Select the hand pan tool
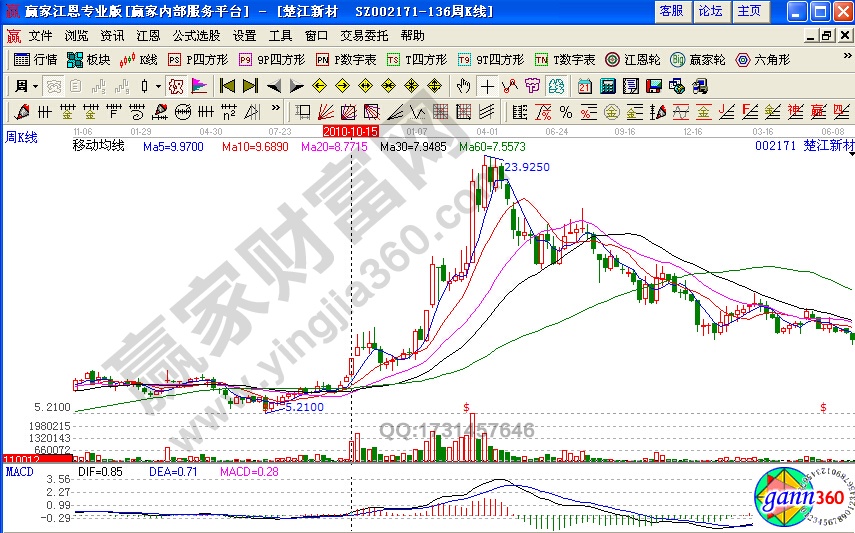 (463, 85)
